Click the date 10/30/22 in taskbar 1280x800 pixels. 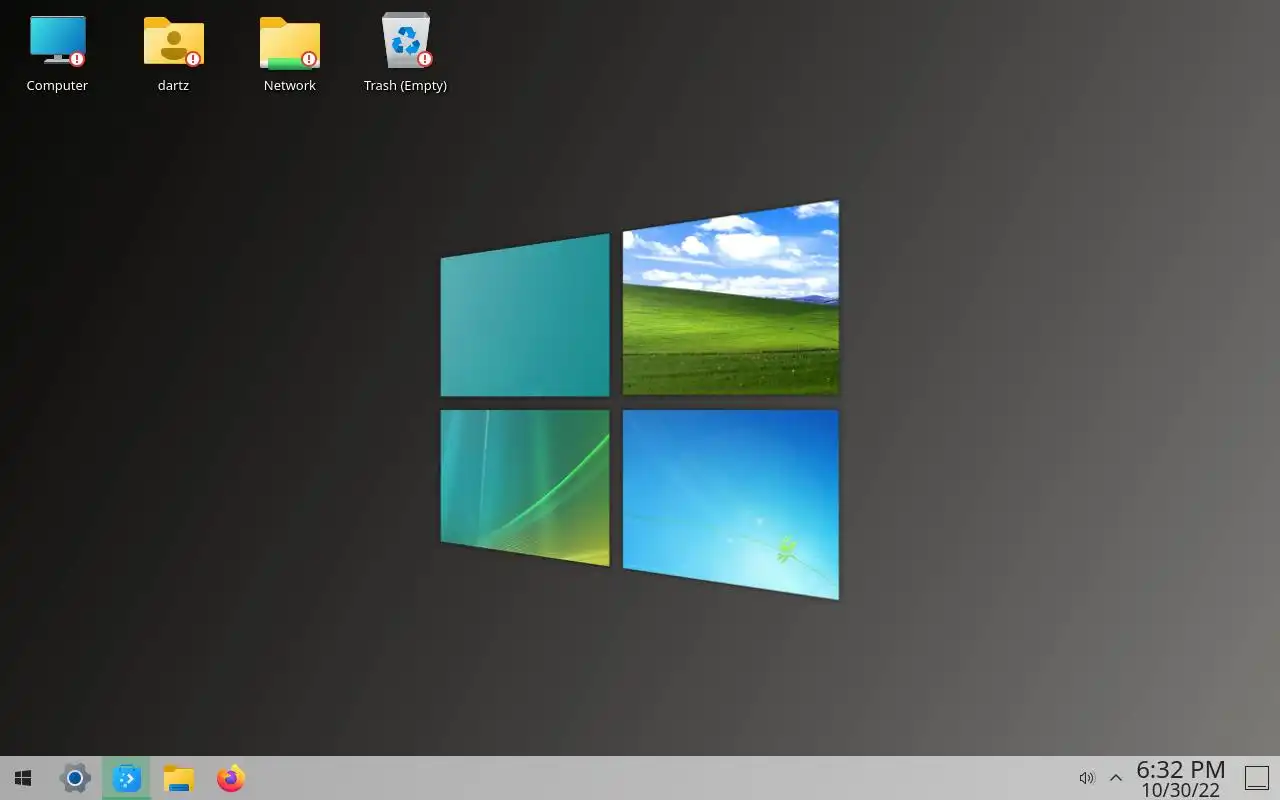pyautogui.click(x=1181, y=790)
